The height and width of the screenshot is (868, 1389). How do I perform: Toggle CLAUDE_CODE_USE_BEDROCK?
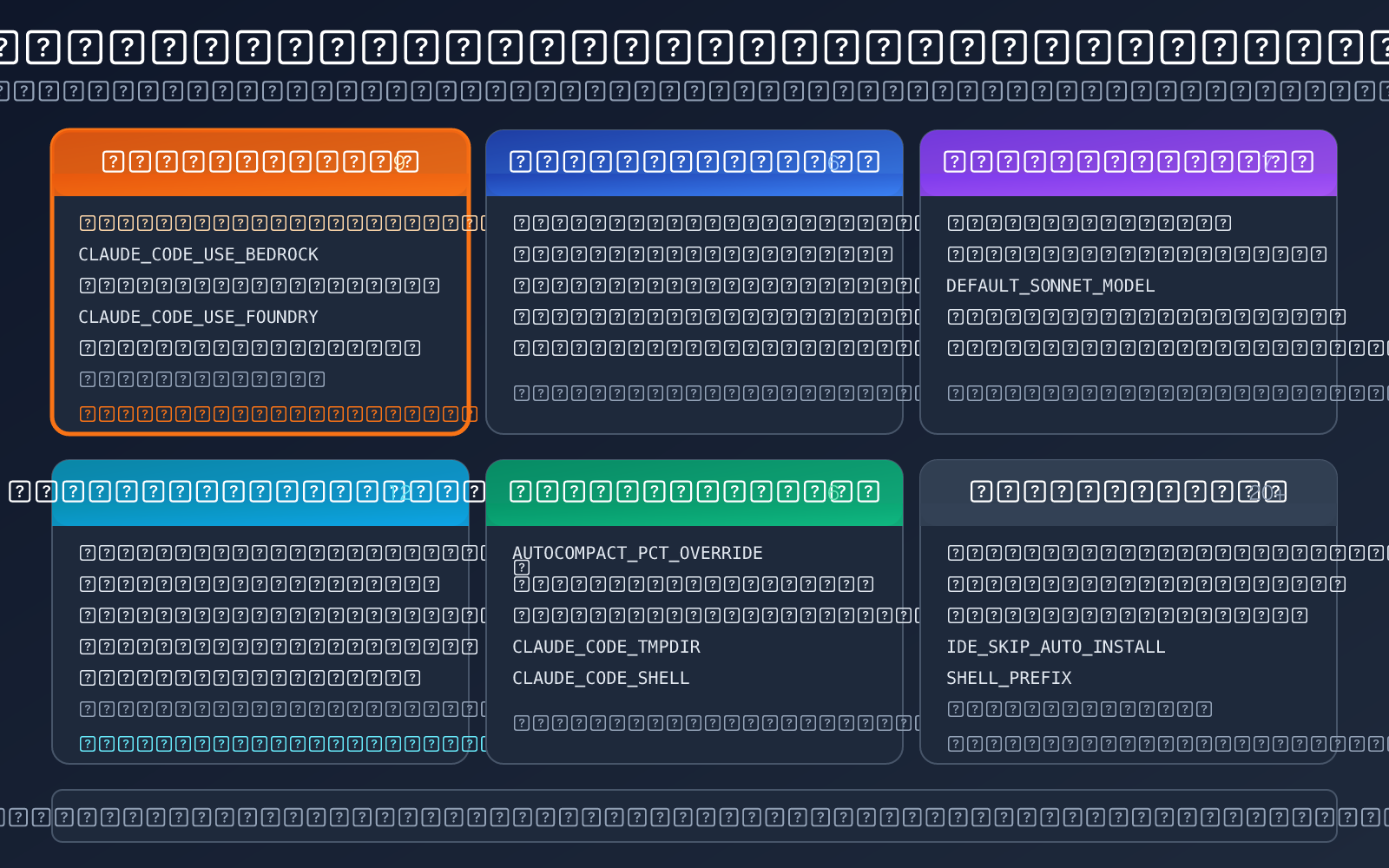coord(199,254)
